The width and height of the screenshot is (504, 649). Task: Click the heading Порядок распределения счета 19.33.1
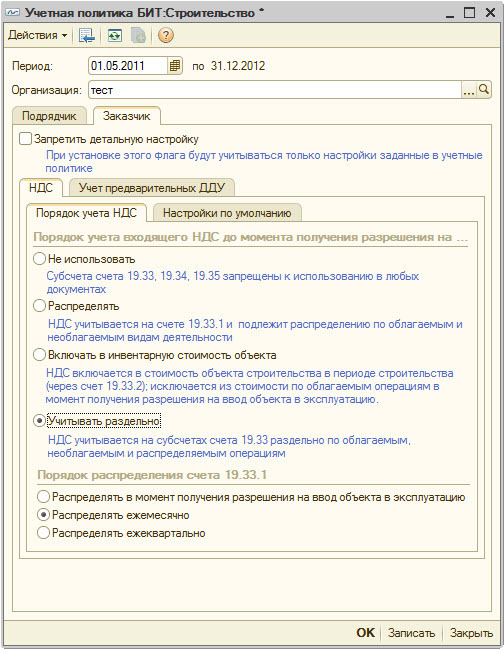tap(152, 475)
